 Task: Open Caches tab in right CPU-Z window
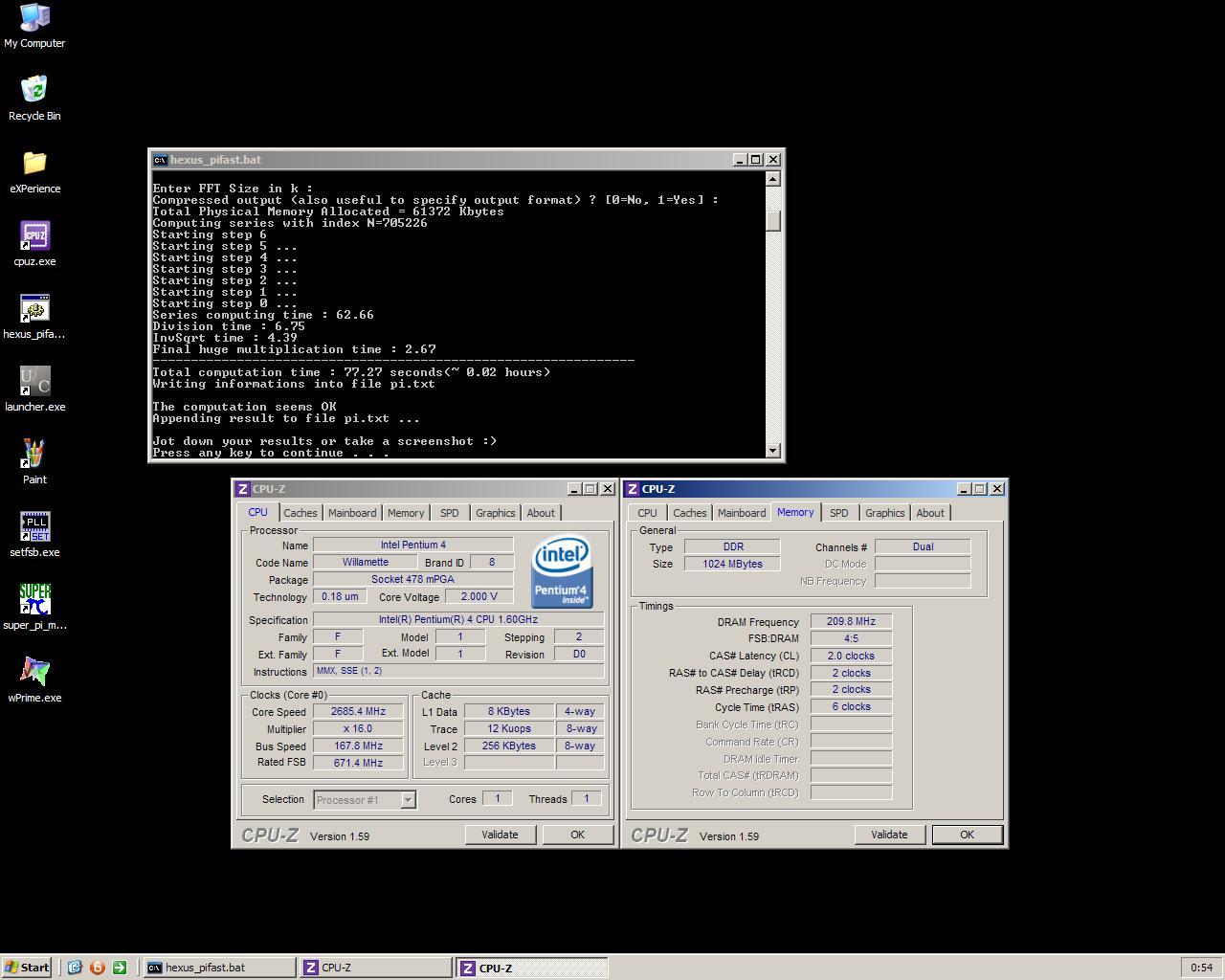689,513
